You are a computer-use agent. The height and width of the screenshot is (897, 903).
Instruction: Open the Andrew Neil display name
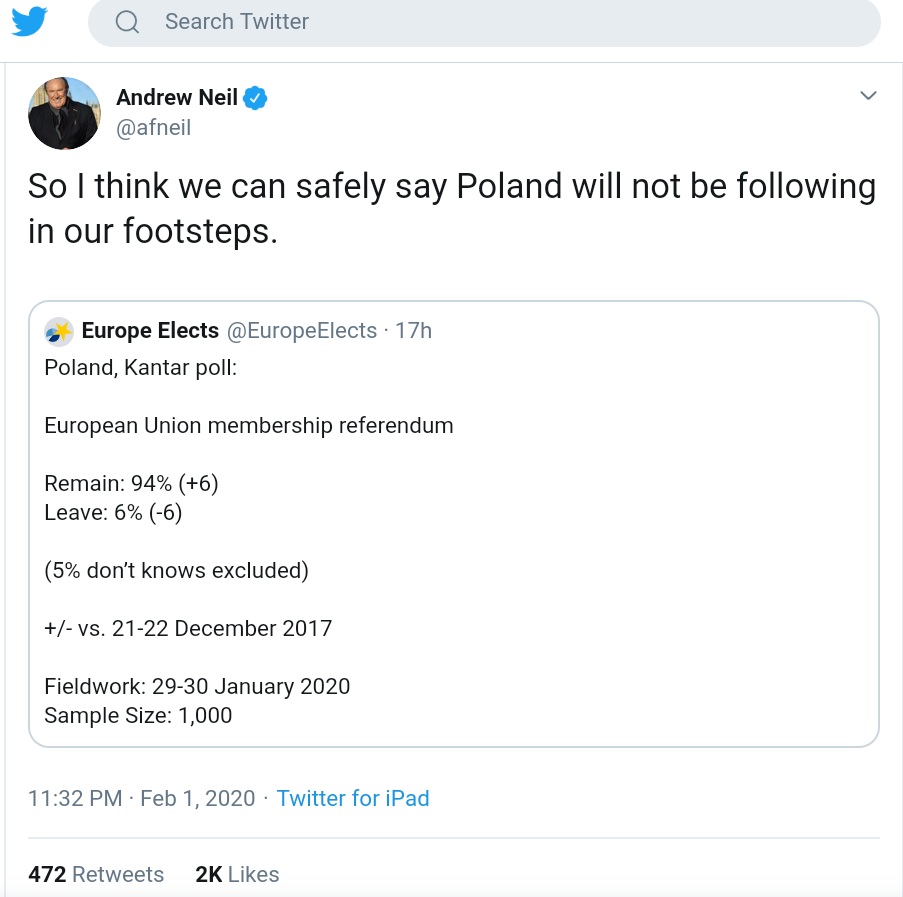[177, 97]
